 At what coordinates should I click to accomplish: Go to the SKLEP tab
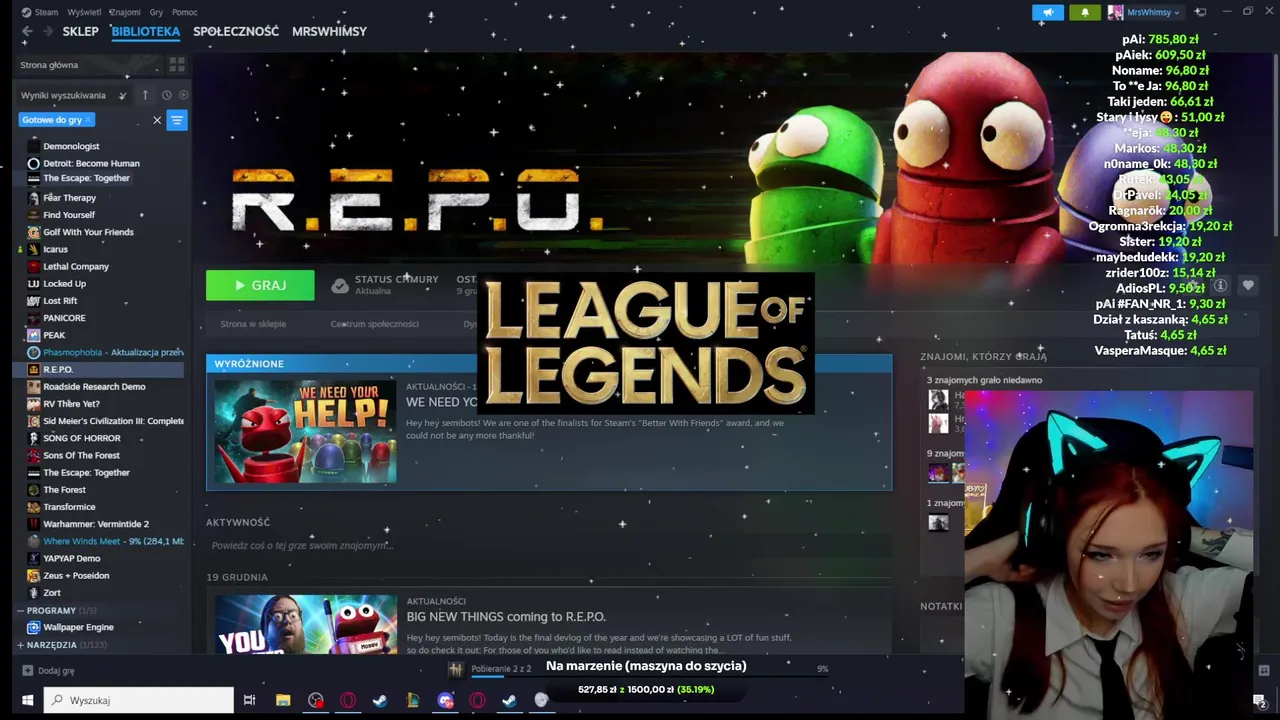point(81,32)
